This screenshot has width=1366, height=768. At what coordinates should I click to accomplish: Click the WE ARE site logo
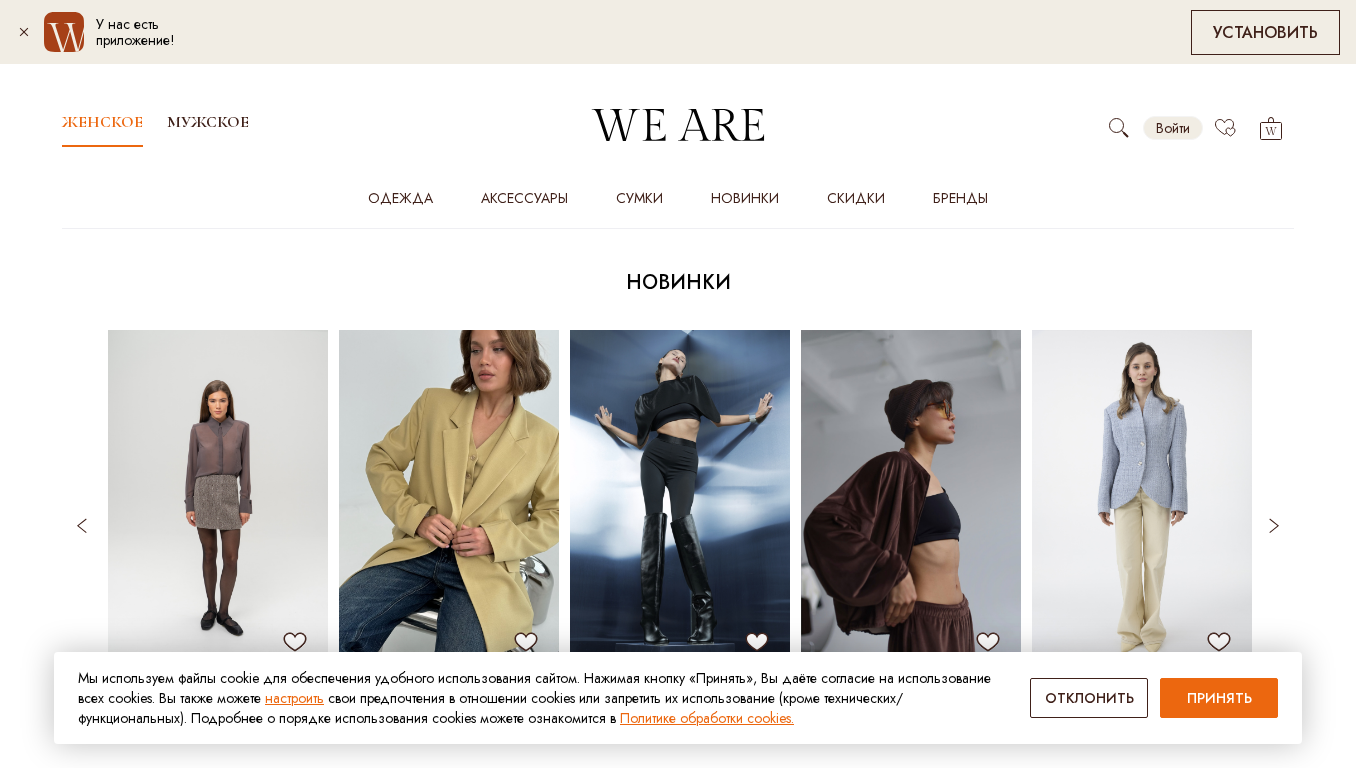(679, 125)
